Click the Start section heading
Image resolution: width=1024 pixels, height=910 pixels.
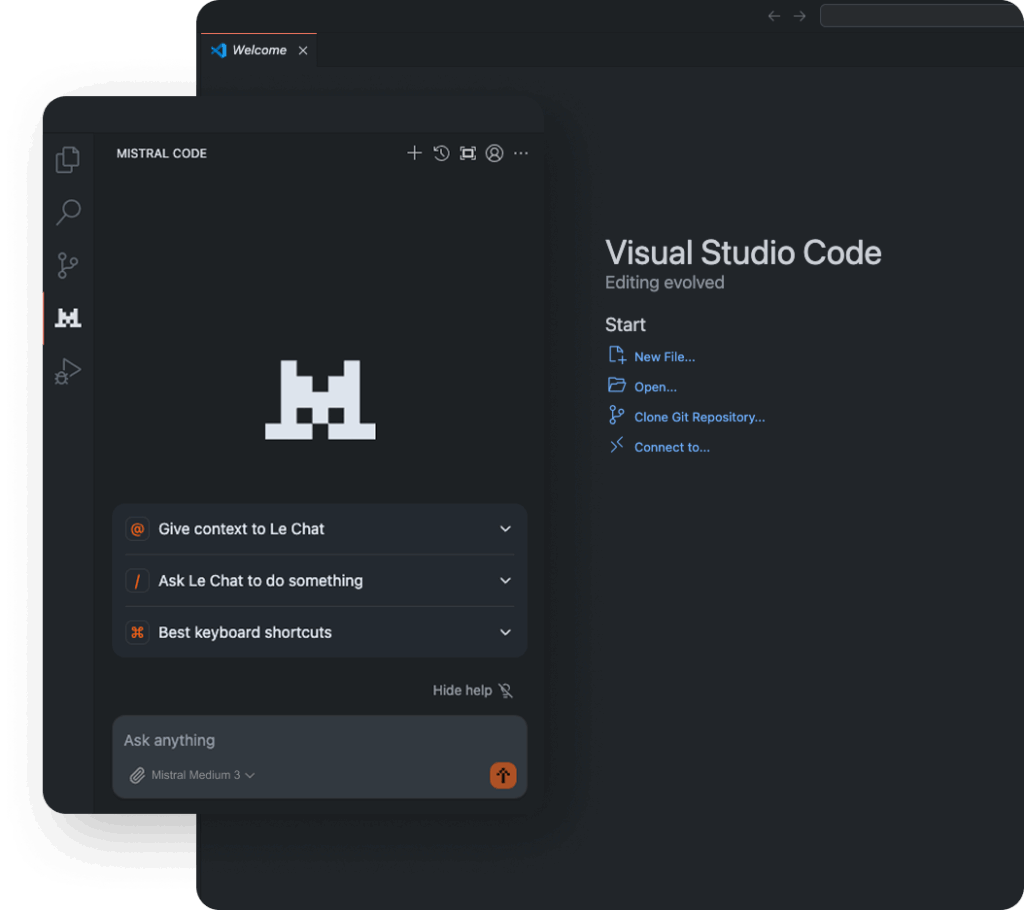[x=625, y=325]
